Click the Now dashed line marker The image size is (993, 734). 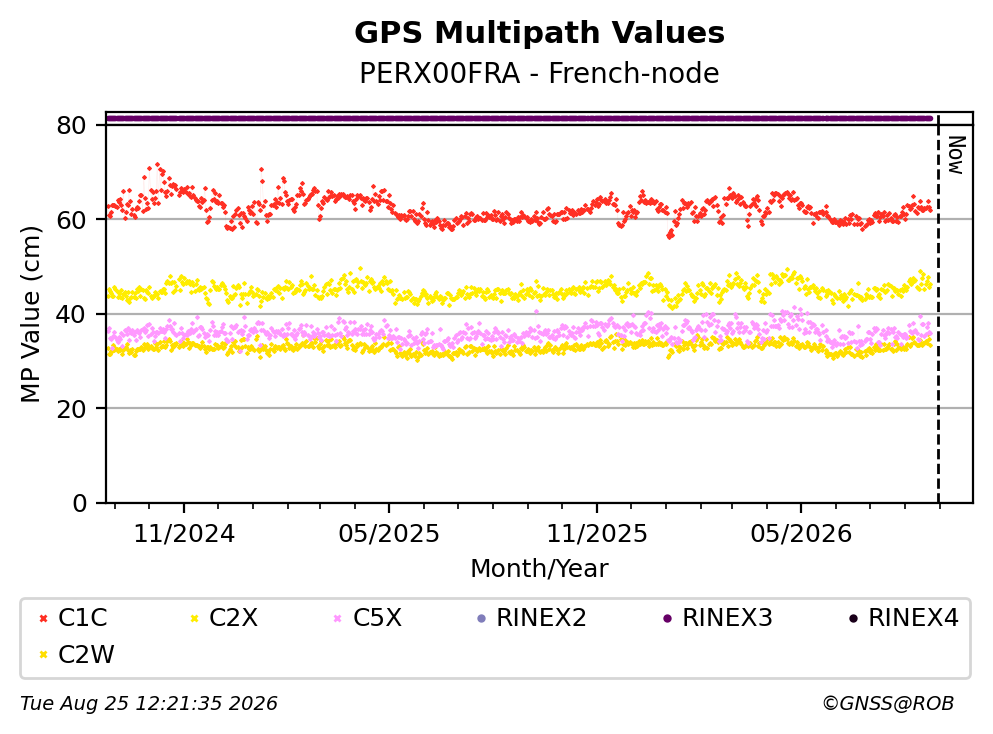click(x=939, y=309)
